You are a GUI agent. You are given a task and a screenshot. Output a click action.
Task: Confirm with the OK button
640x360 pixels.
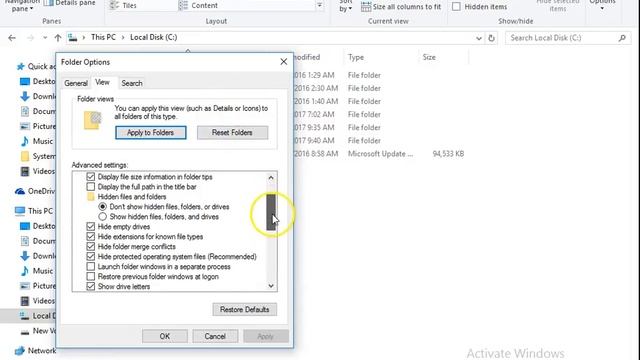coord(165,336)
